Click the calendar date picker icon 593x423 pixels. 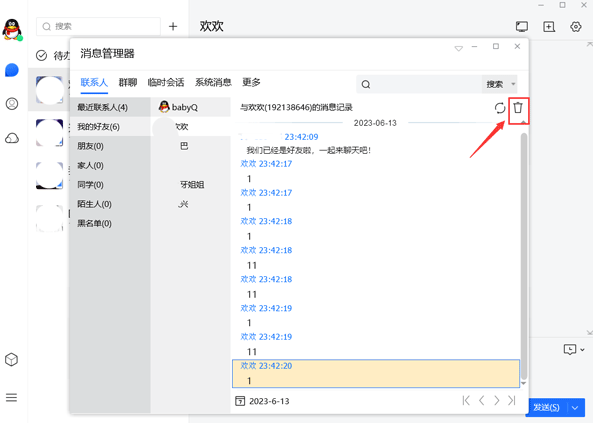[240, 401]
